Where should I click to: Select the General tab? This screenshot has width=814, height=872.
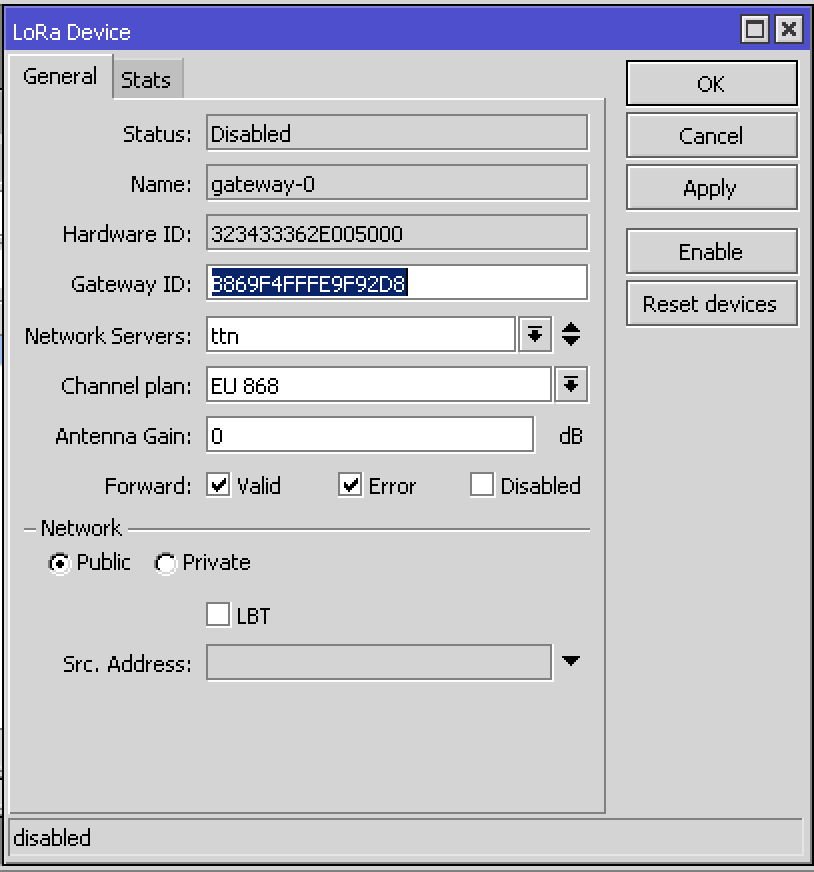[60, 77]
